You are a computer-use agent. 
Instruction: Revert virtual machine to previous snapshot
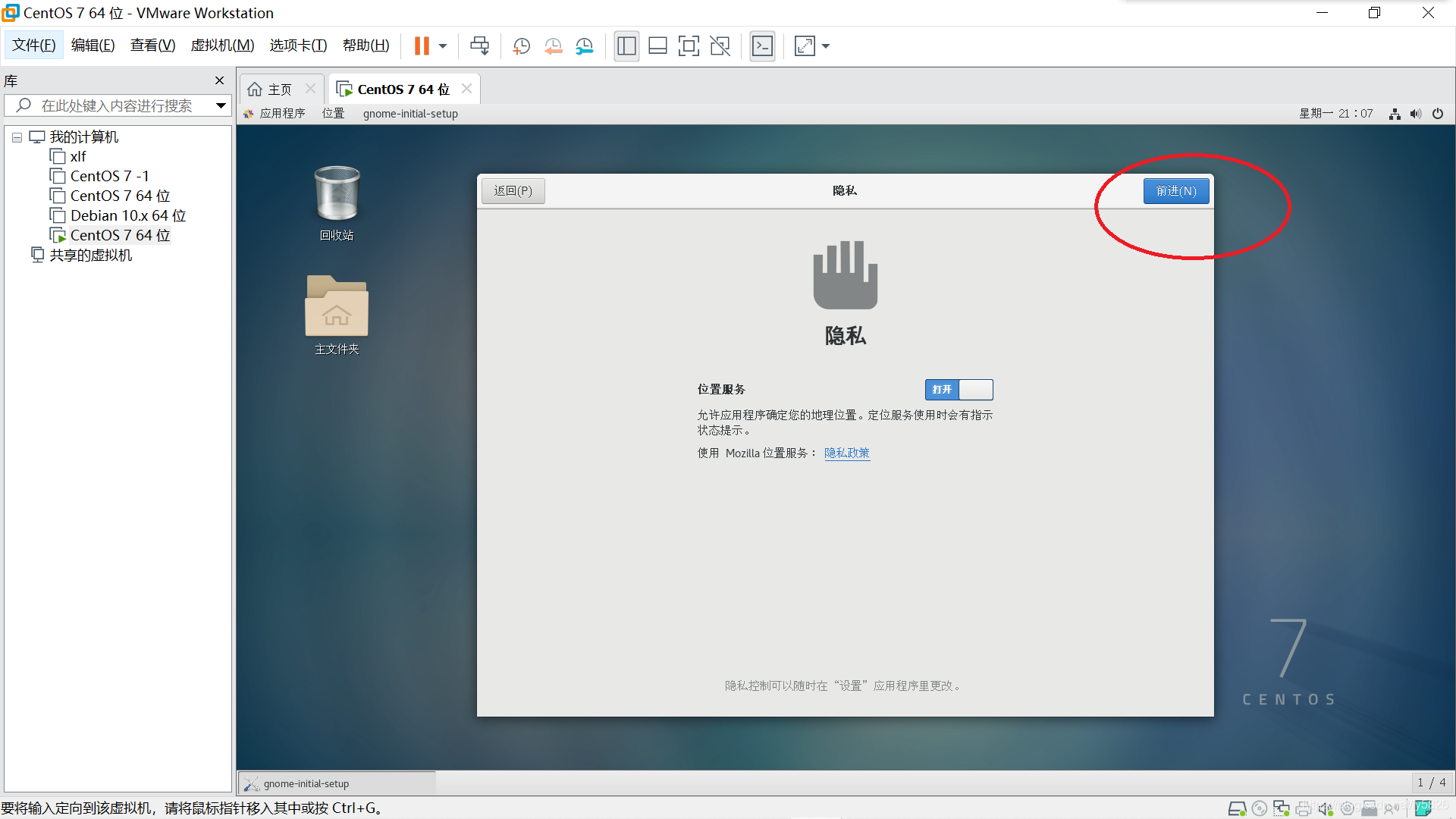tap(553, 46)
